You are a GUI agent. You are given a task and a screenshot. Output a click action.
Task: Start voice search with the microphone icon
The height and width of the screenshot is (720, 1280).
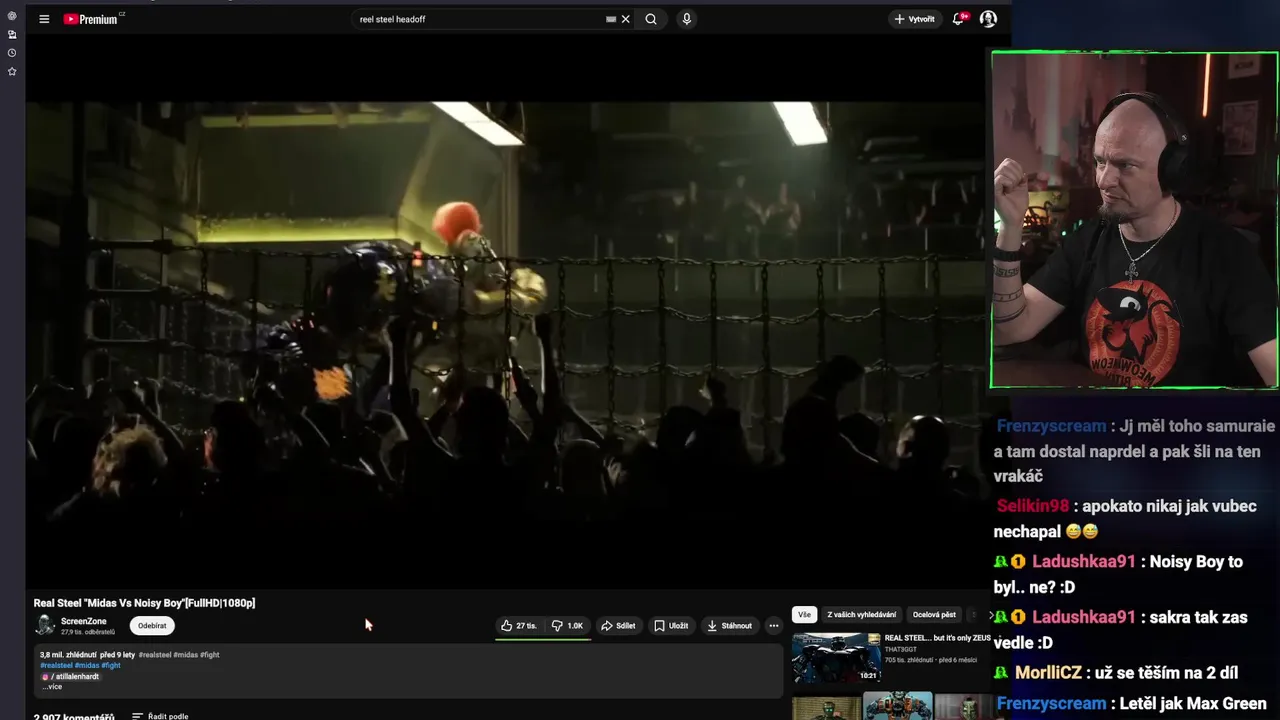click(686, 19)
